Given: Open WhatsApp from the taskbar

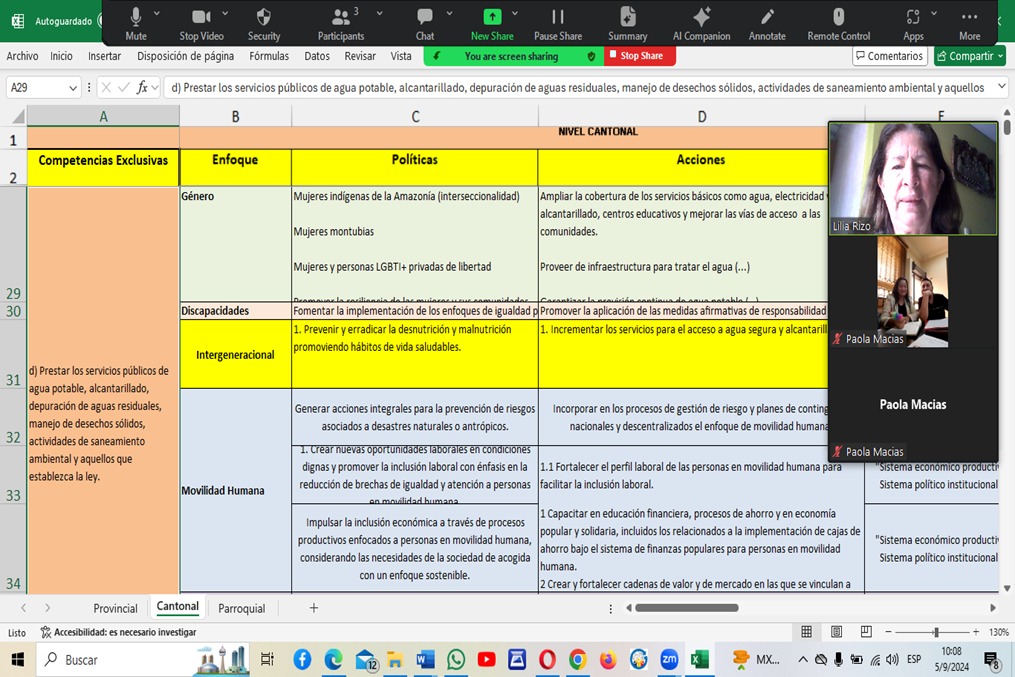Looking at the screenshot, I should pos(456,660).
